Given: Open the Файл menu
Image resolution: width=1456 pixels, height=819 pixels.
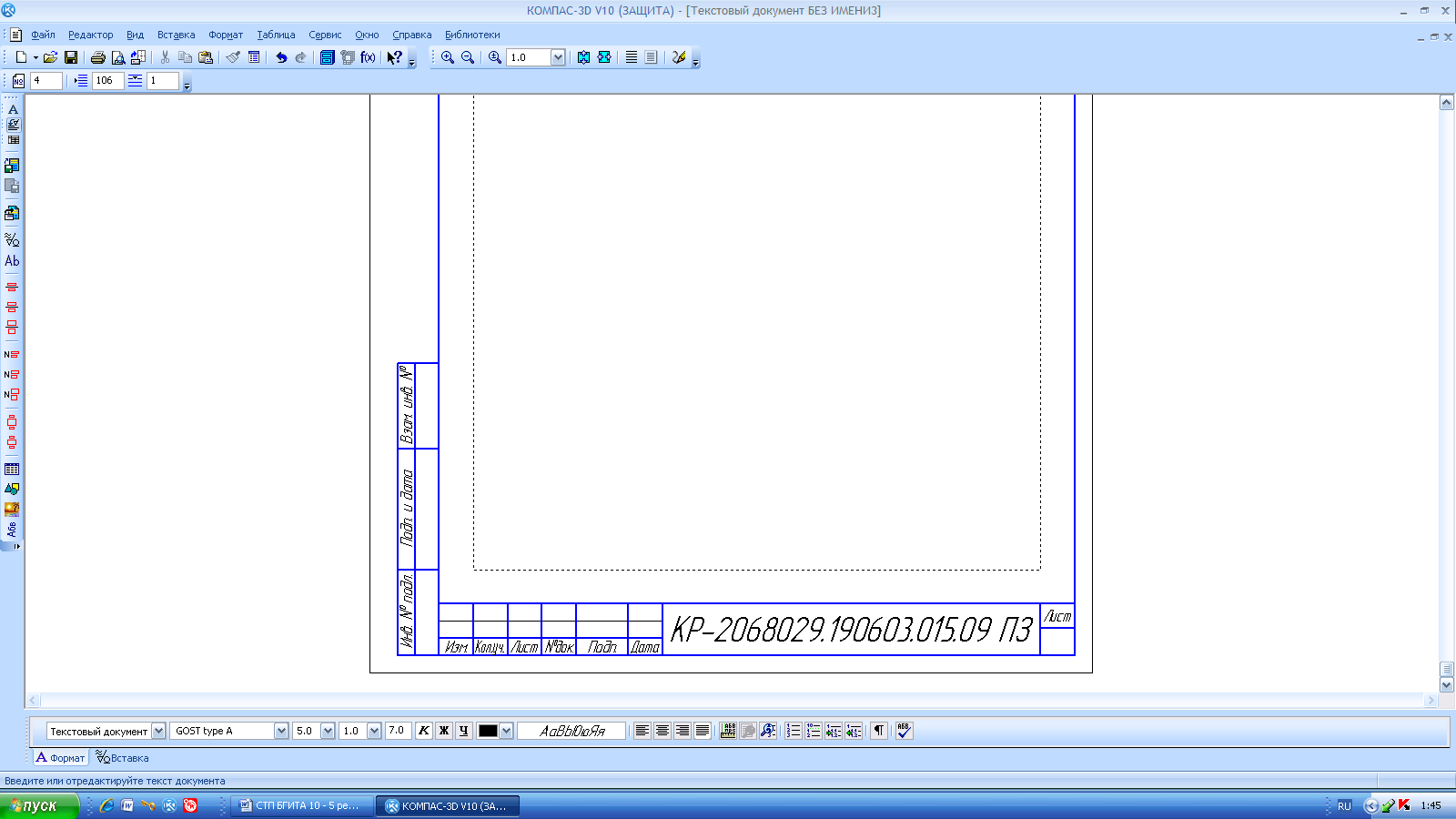Looking at the screenshot, I should (x=43, y=35).
